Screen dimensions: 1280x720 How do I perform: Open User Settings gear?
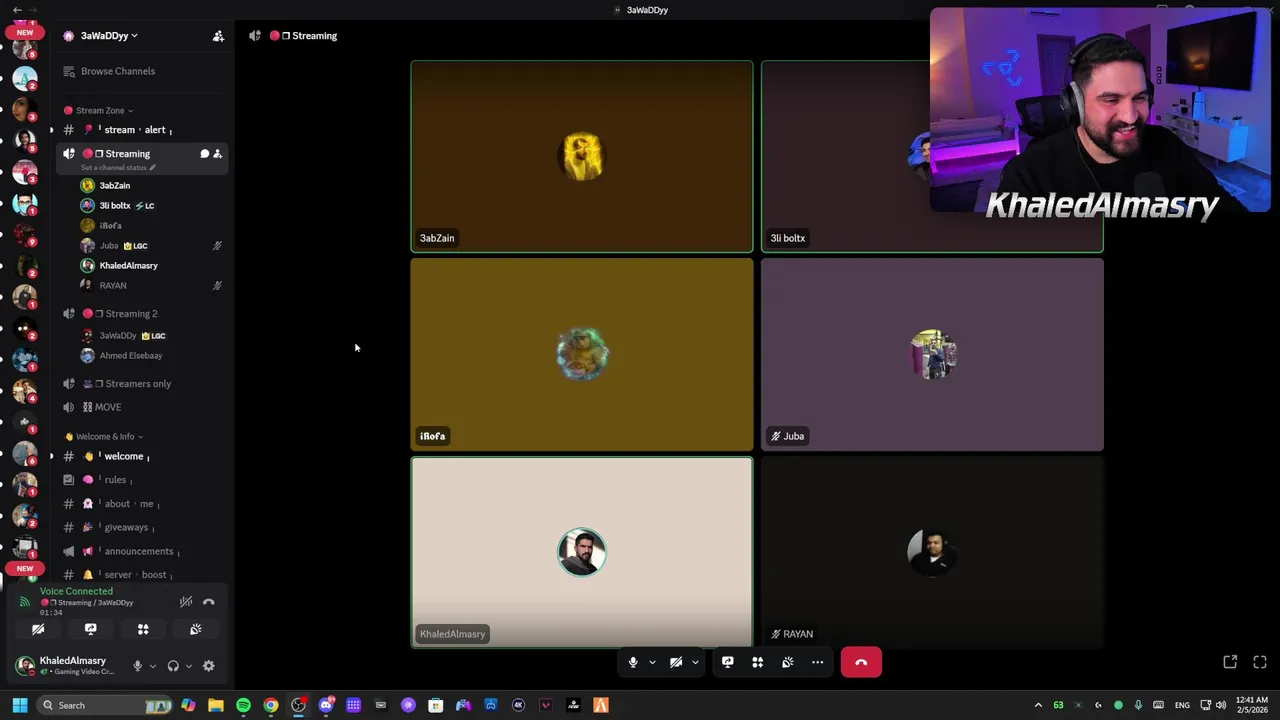coord(209,666)
